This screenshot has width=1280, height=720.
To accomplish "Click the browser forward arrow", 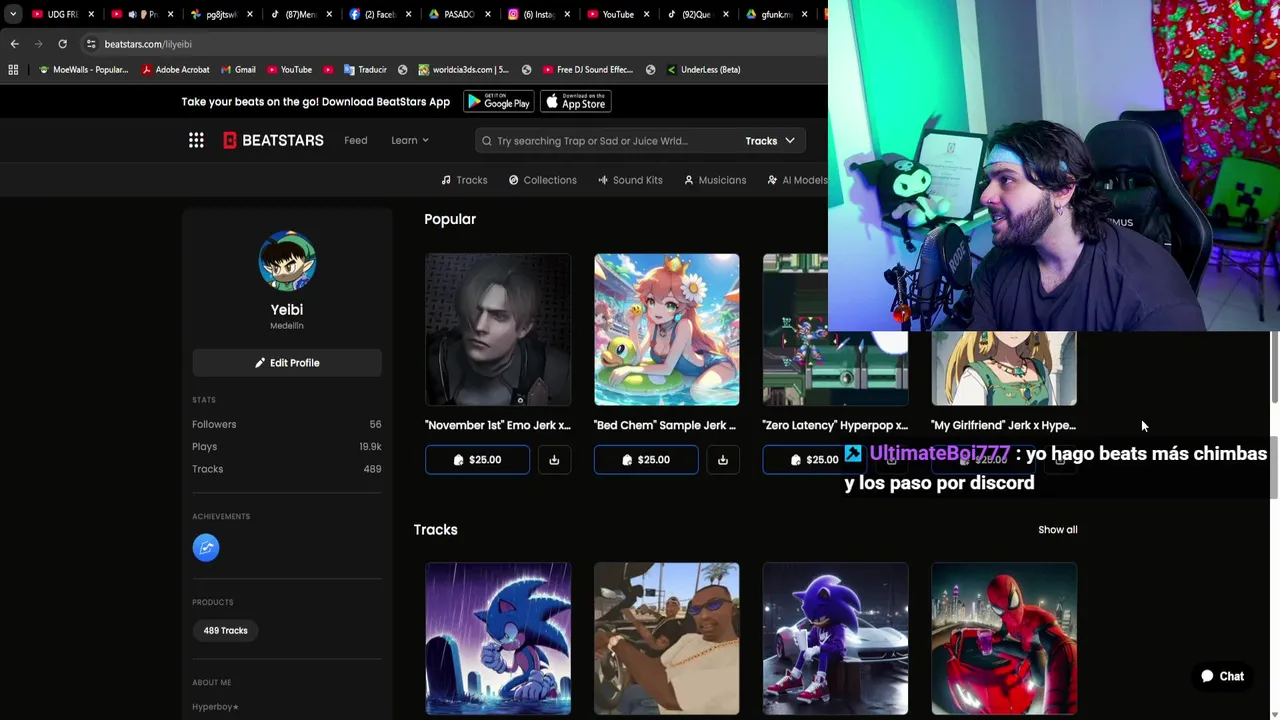I will (x=38, y=44).
